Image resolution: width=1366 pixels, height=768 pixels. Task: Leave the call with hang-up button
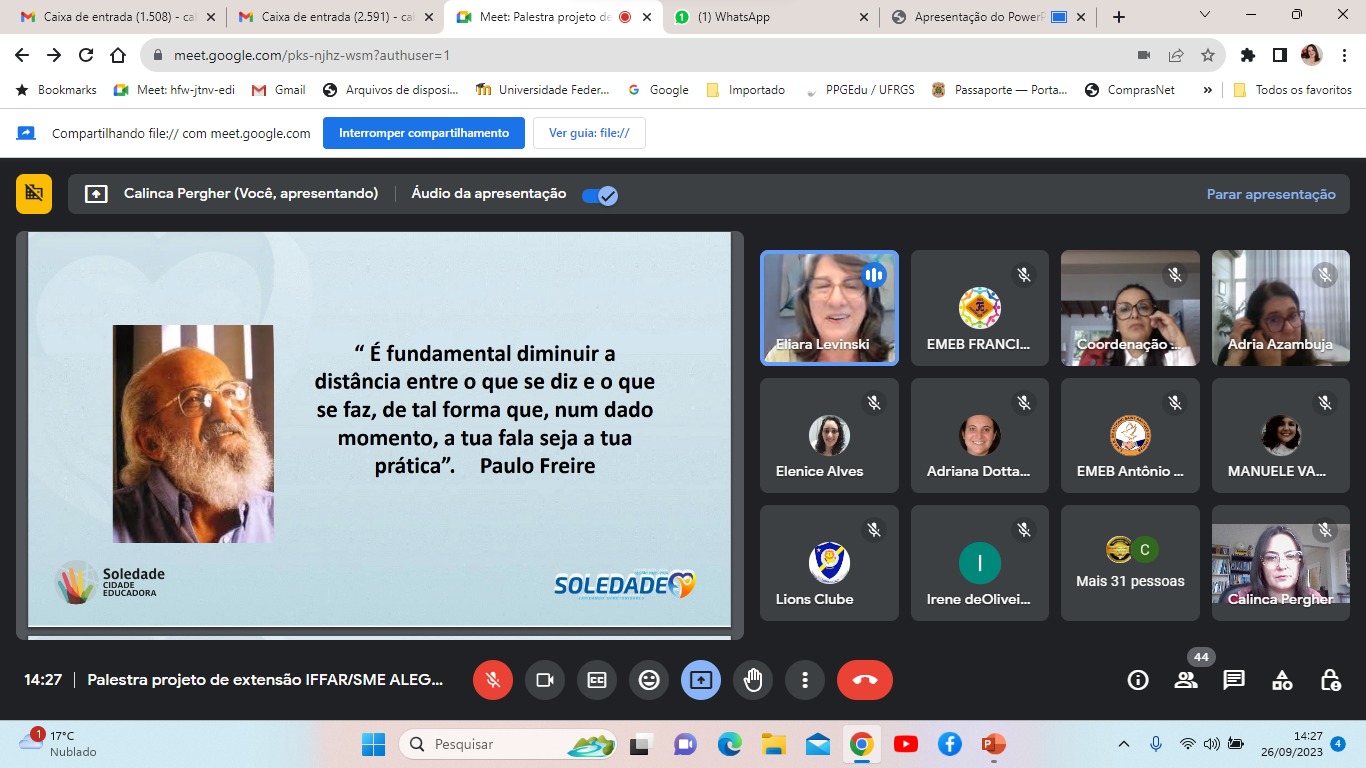click(x=864, y=680)
